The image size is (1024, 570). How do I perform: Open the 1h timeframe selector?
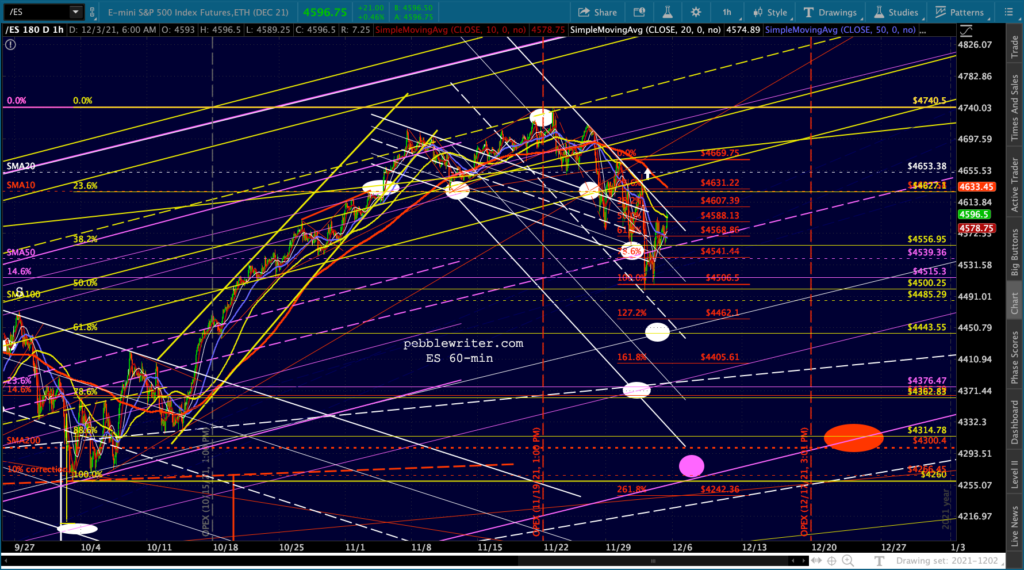tap(727, 12)
